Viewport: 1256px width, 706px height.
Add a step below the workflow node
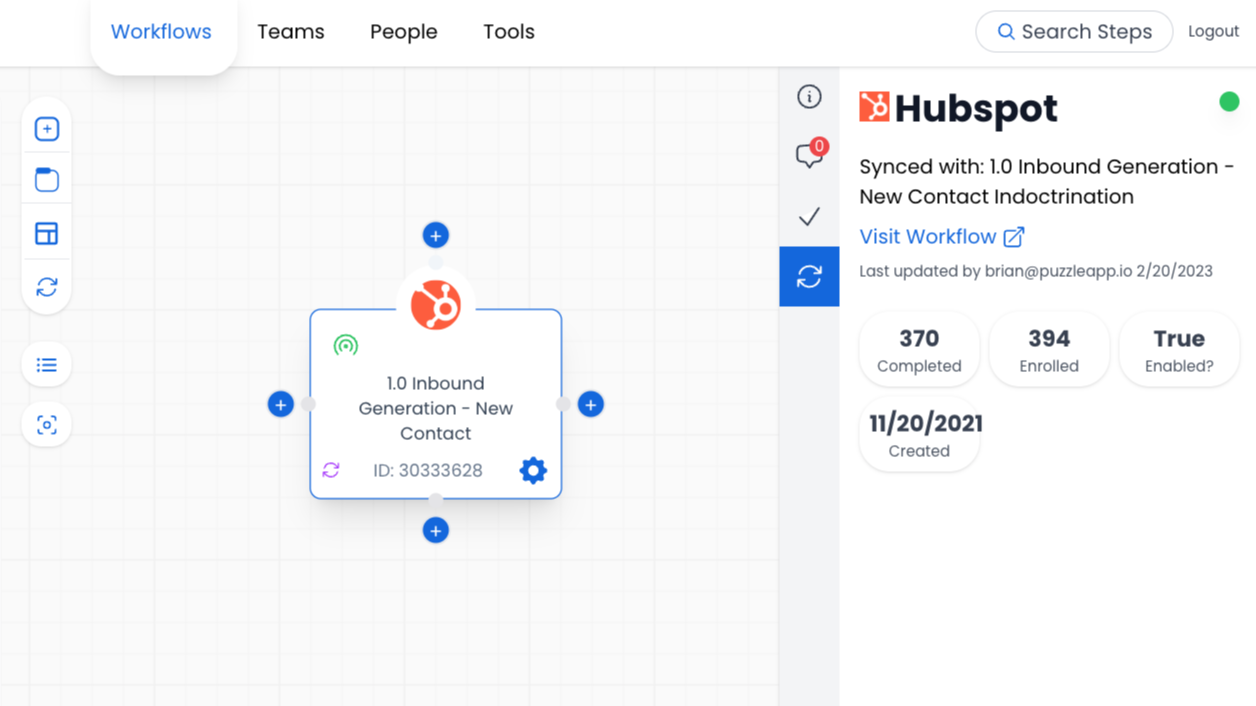[x=435, y=530]
